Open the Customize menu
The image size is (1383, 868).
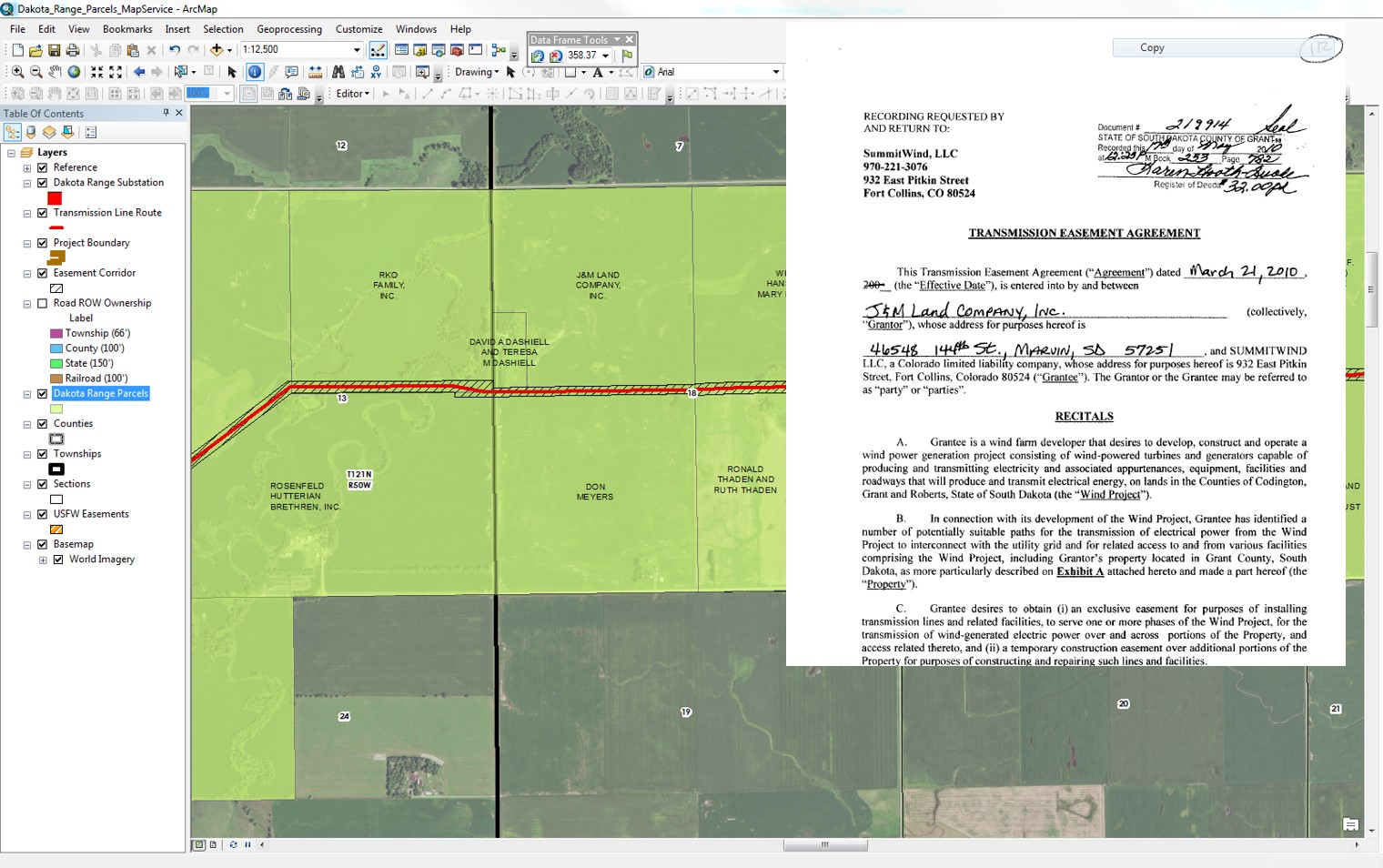point(358,29)
